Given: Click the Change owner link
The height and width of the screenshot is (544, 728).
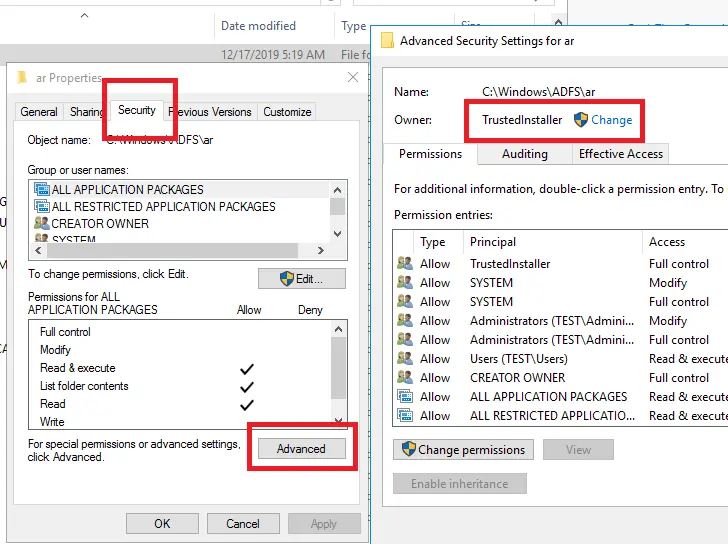Looking at the screenshot, I should pyautogui.click(x=611, y=120).
